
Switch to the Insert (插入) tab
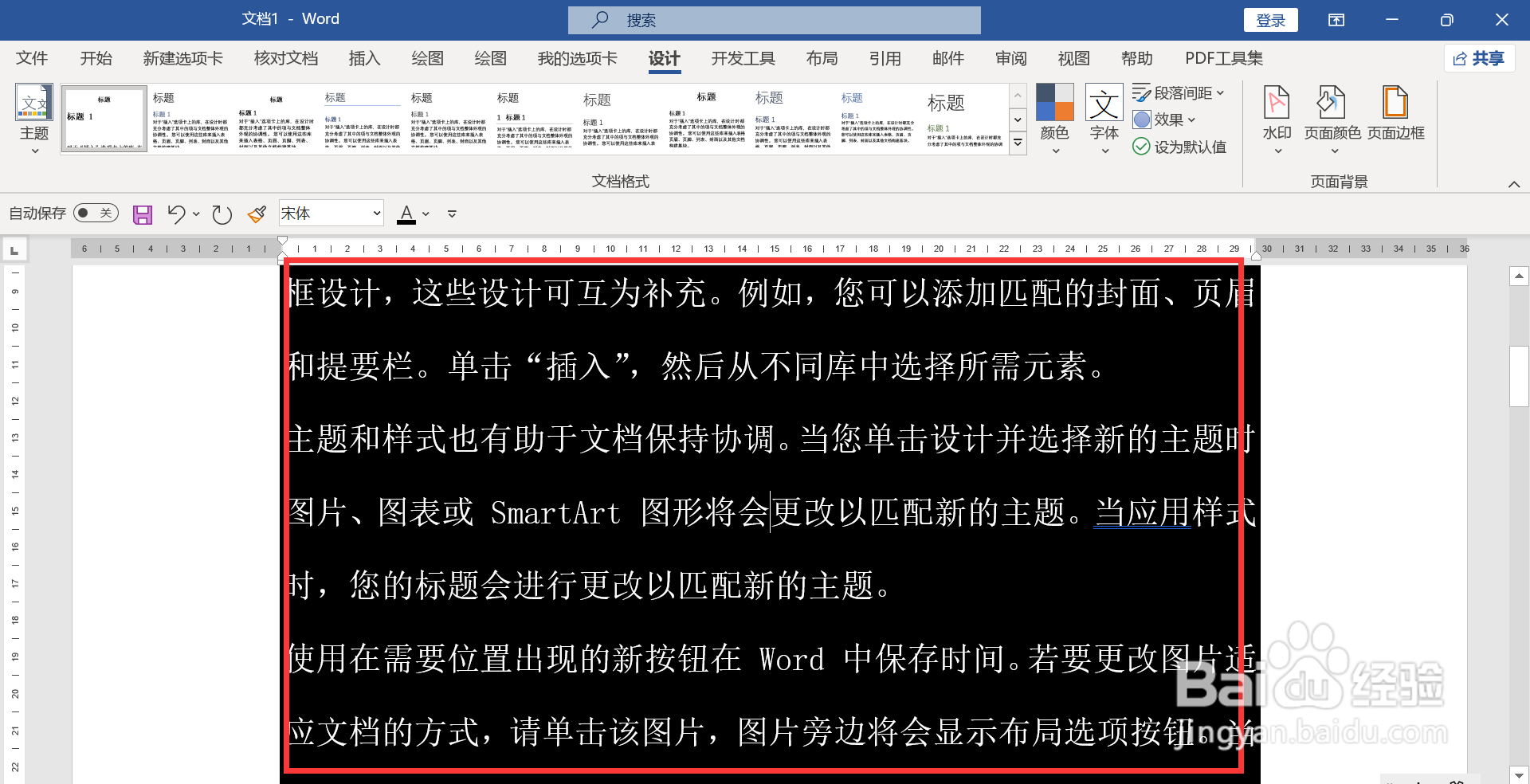click(365, 58)
